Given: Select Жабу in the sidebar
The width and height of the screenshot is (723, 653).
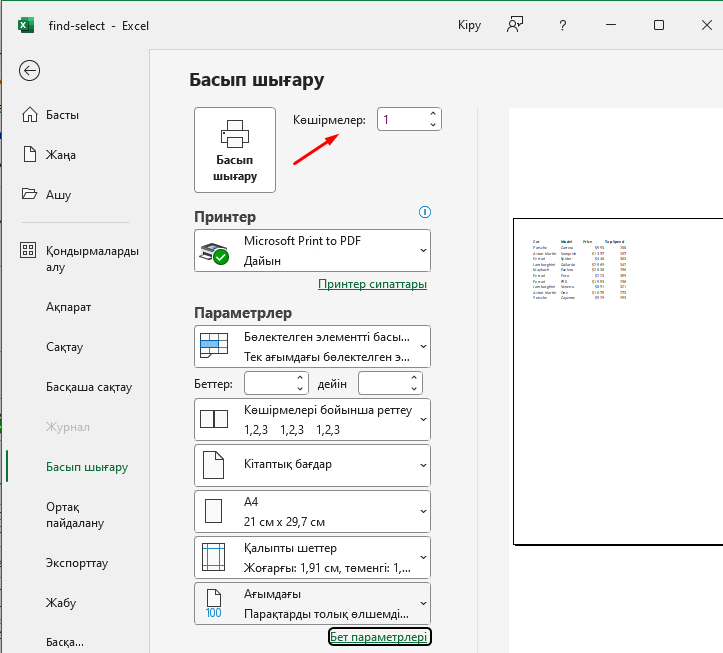Looking at the screenshot, I should coord(61,603).
